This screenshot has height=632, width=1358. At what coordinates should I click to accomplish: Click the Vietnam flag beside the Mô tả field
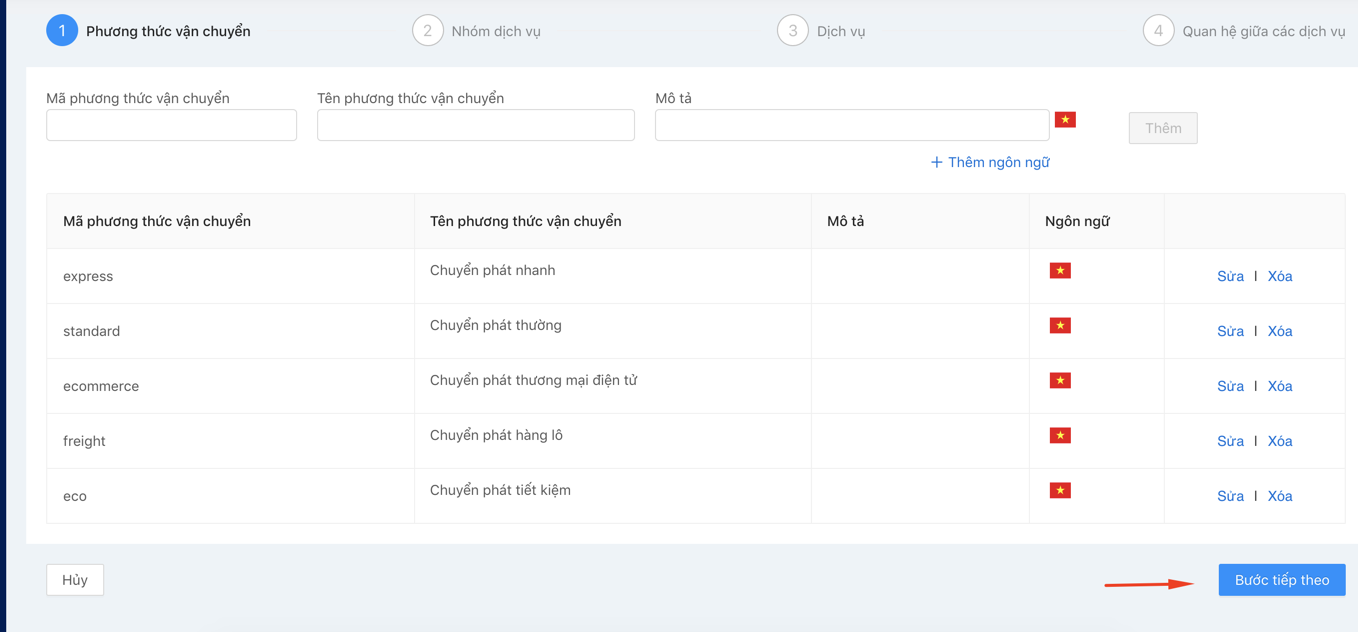tap(1065, 120)
